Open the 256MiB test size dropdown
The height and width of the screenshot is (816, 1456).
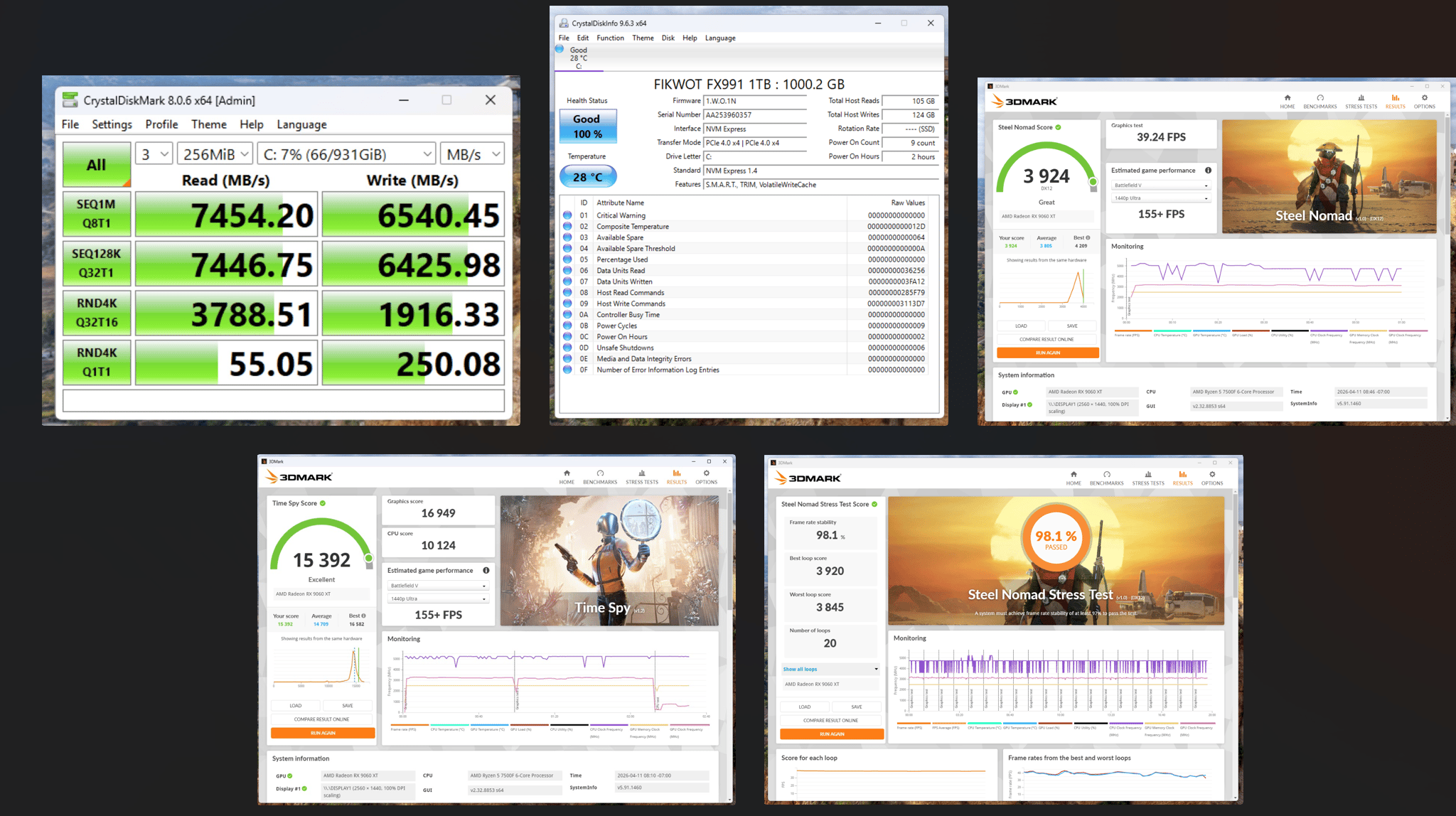click(215, 154)
